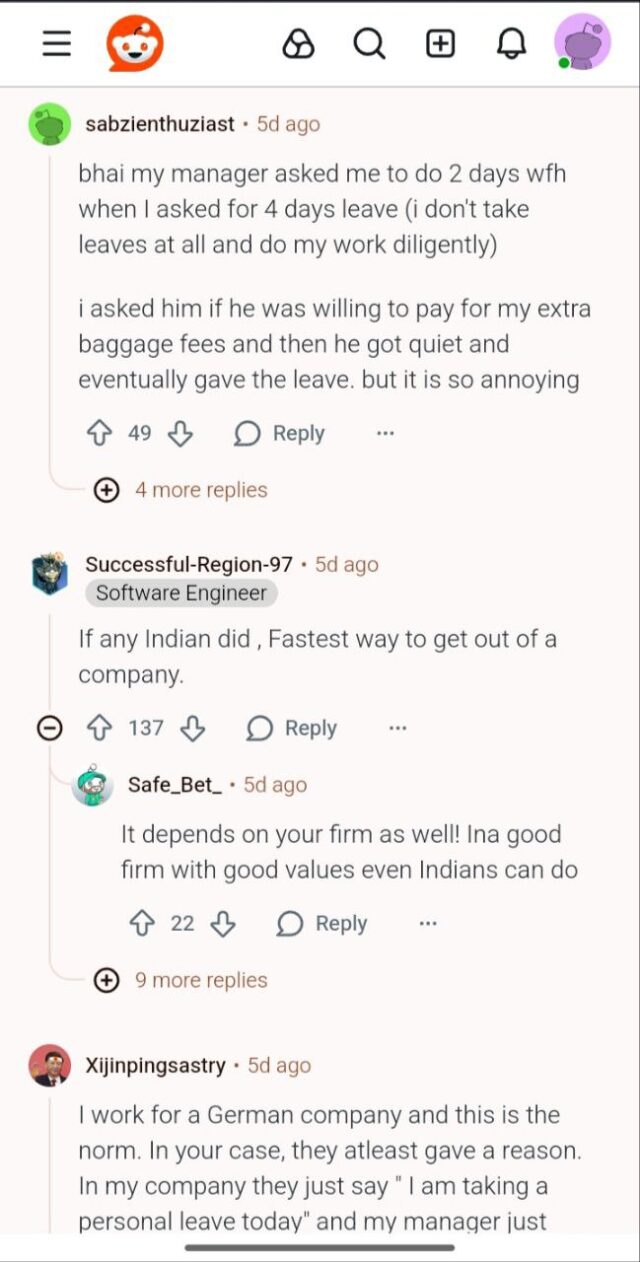Open the search icon in the top bar
Screen dimensions: 640x1262
pyautogui.click(x=369, y=43)
